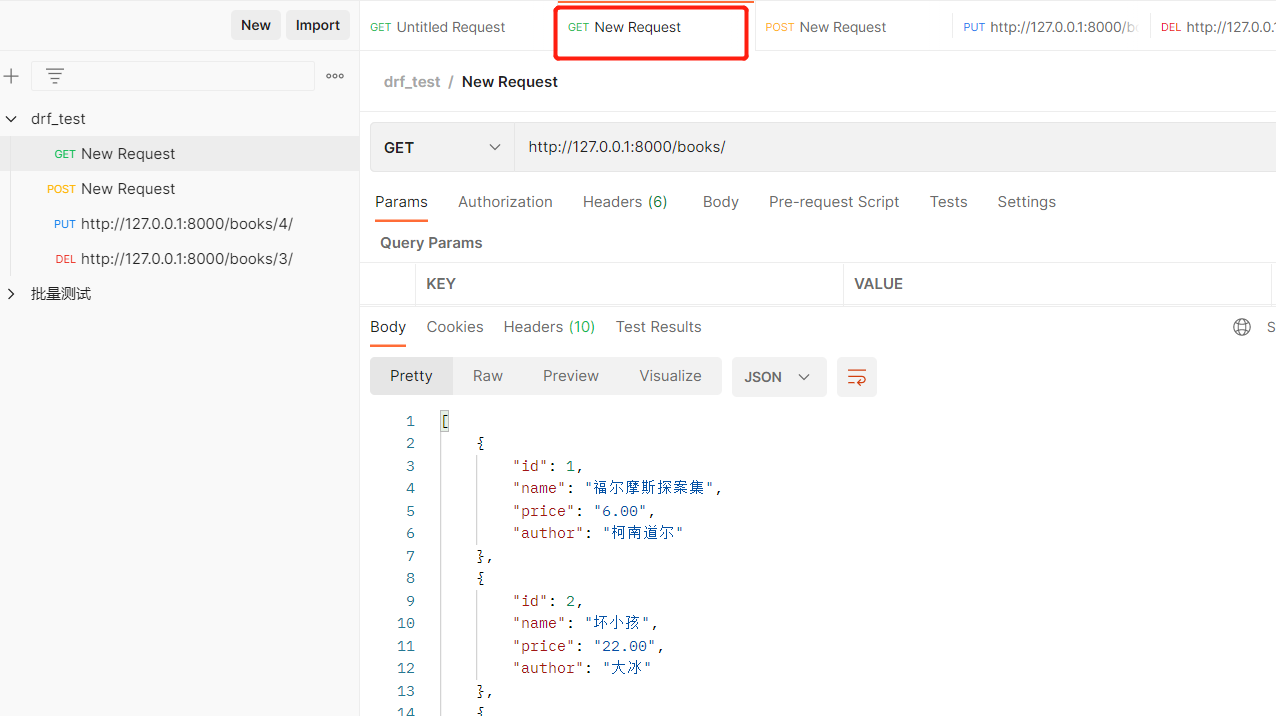Select the DEL books/3 request in sidebar
This screenshot has height=716, width=1276.
pyautogui.click(x=186, y=259)
